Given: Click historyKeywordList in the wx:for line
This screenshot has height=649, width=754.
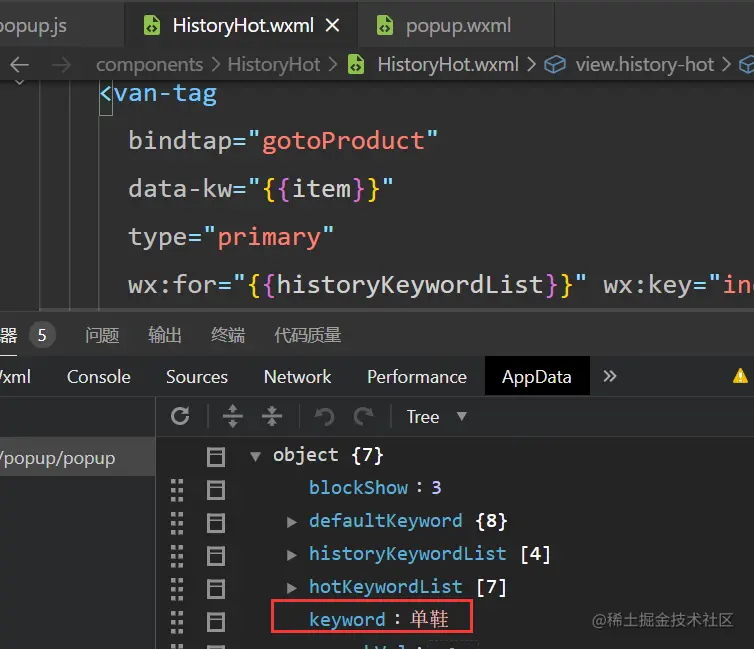Looking at the screenshot, I should pyautogui.click(x=410, y=284).
